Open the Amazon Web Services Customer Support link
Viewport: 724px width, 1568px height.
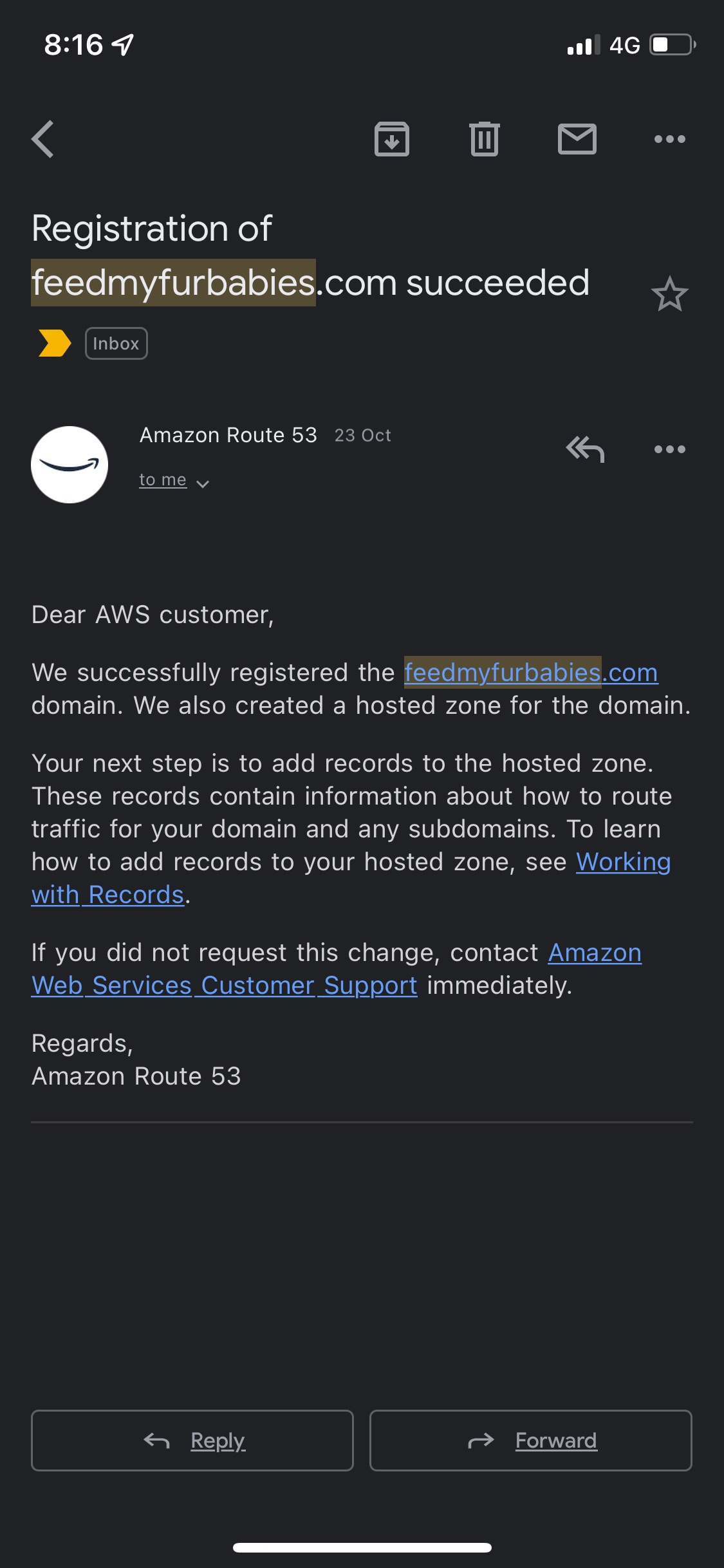pyautogui.click(x=337, y=969)
